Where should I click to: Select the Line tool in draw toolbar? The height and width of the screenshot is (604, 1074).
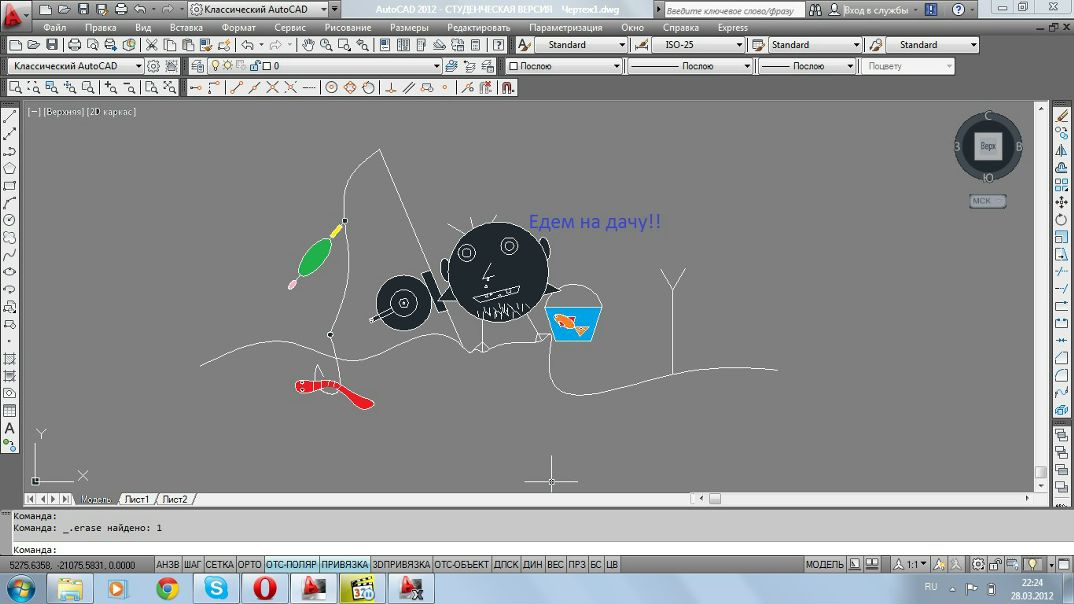coord(10,116)
